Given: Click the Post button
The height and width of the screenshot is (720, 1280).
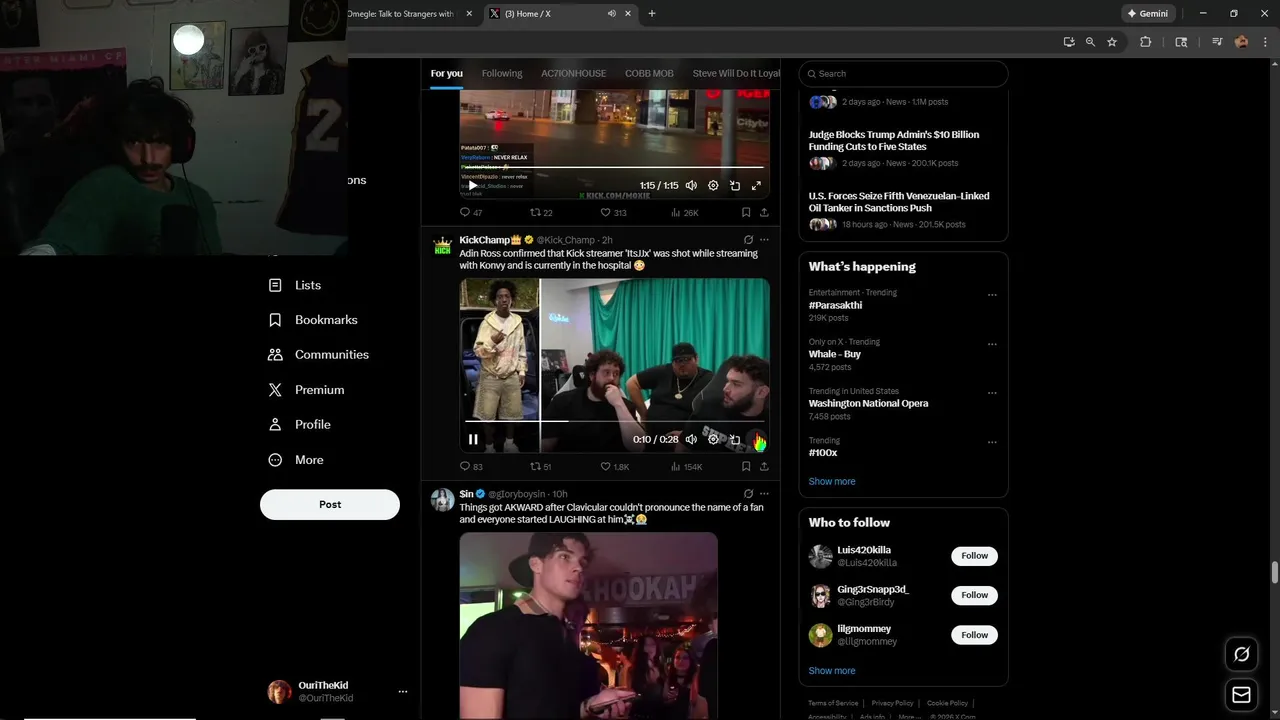Looking at the screenshot, I should [330, 504].
